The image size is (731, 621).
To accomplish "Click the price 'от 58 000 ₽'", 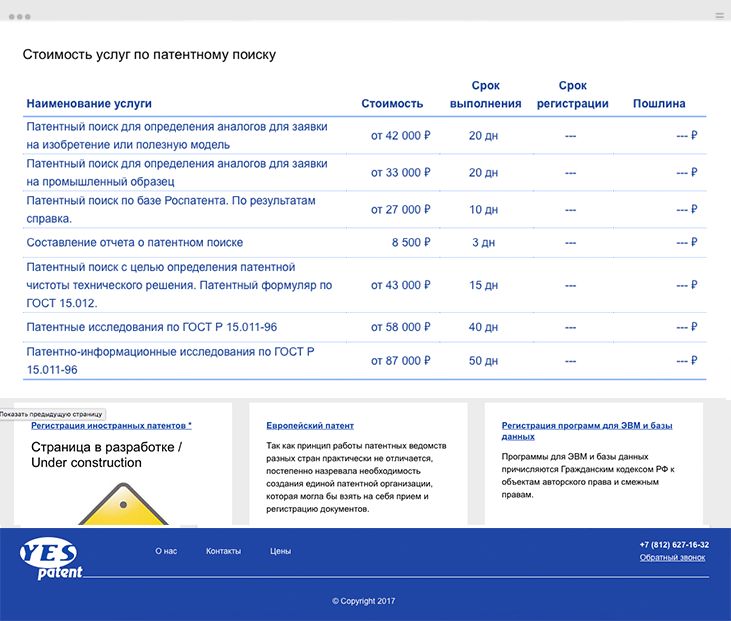I will coord(400,327).
